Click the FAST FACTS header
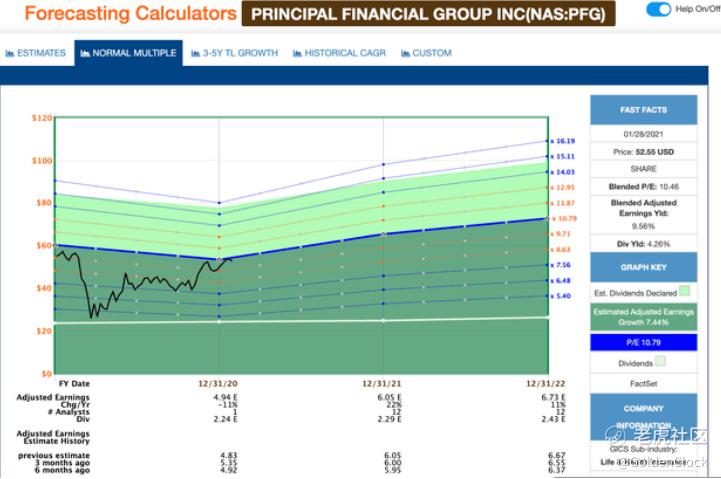The width and height of the screenshot is (721, 479). pyautogui.click(x=643, y=110)
